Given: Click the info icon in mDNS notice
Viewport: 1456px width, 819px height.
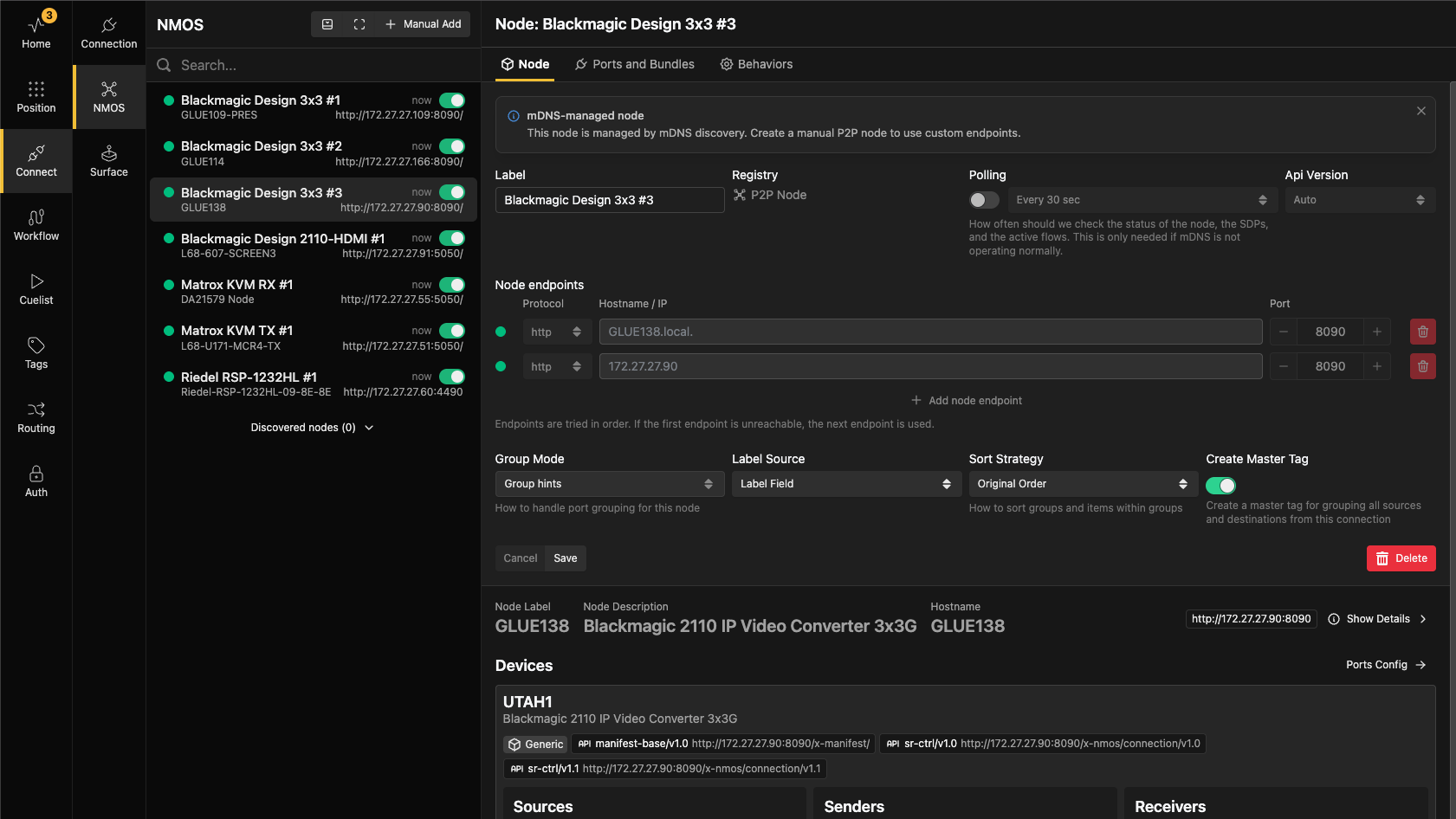Looking at the screenshot, I should tap(514, 116).
